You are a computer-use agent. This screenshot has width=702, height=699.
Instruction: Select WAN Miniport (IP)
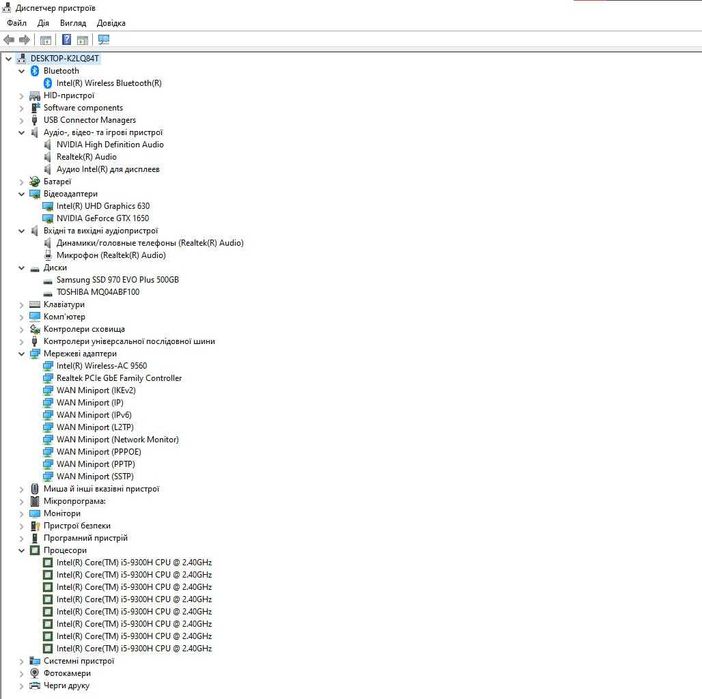(90, 403)
